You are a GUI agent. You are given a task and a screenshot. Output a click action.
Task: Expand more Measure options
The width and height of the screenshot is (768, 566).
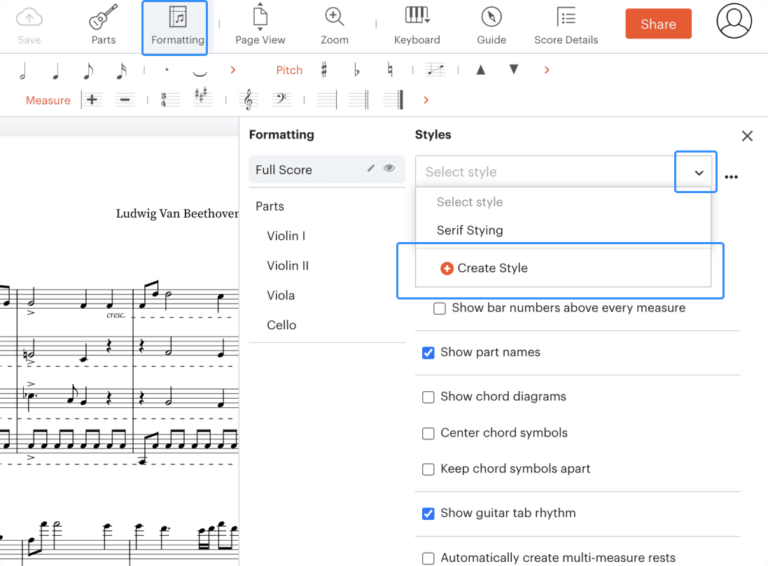coord(426,100)
